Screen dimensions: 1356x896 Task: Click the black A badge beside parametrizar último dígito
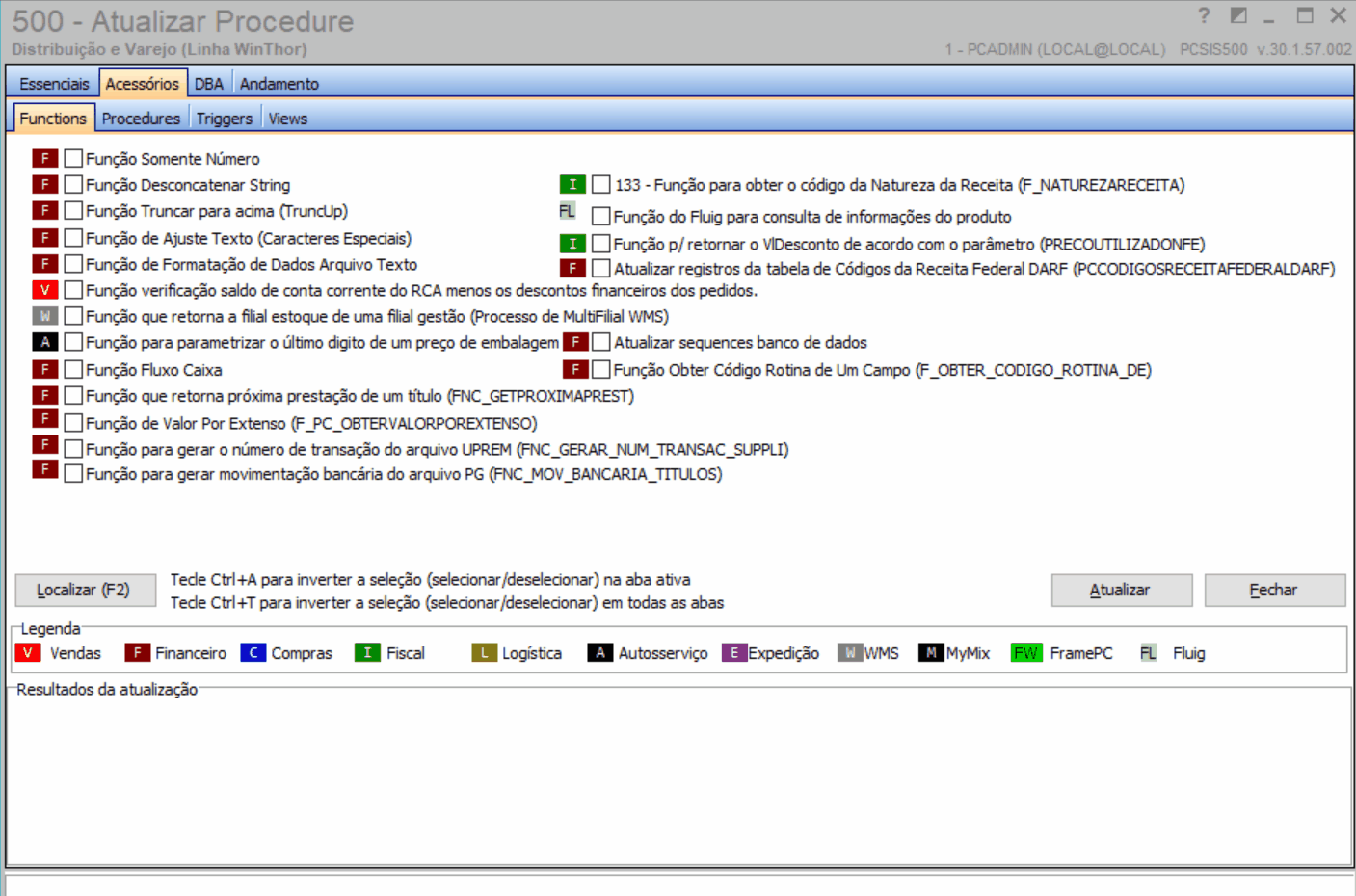(44, 342)
